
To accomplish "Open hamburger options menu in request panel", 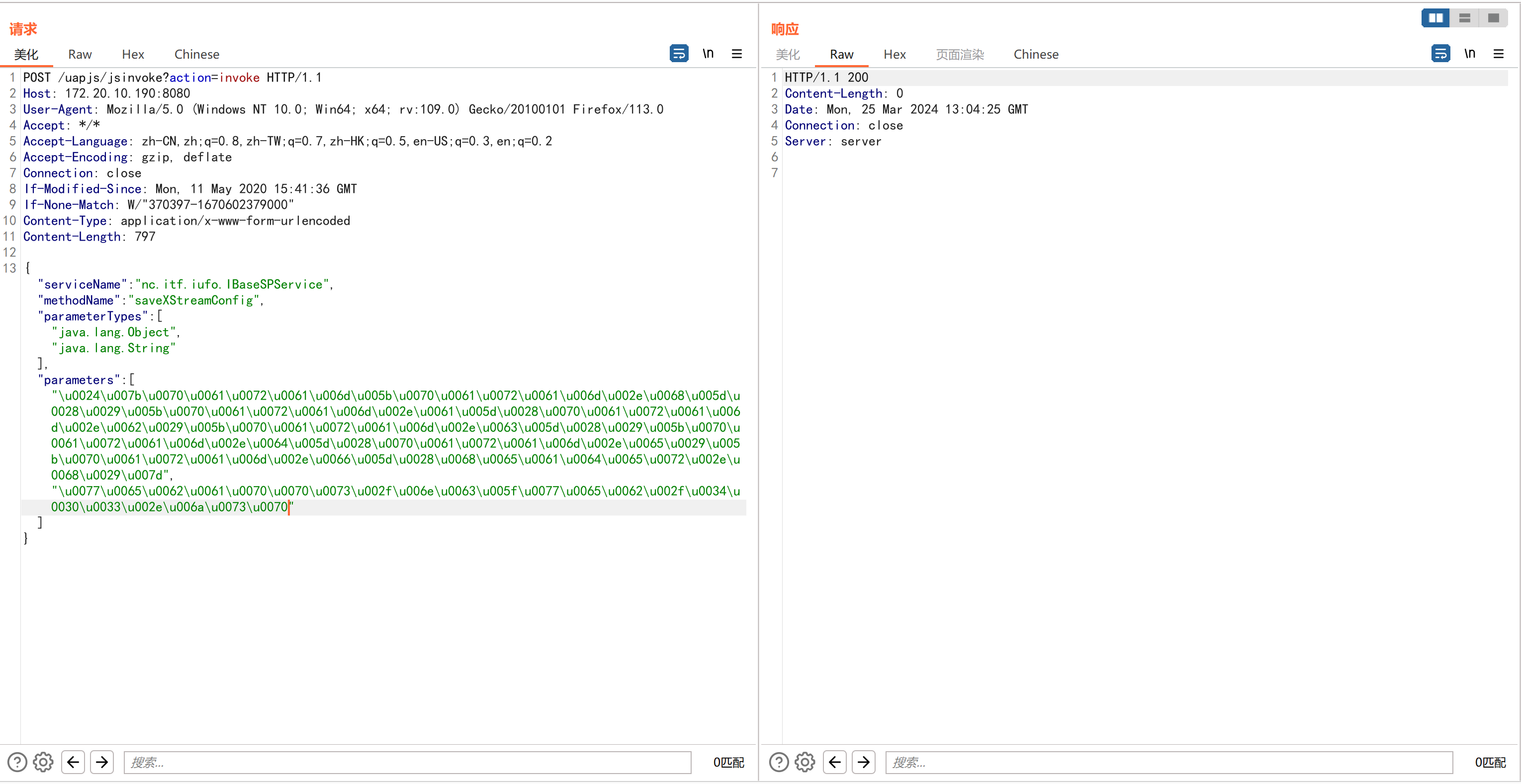I will point(736,54).
